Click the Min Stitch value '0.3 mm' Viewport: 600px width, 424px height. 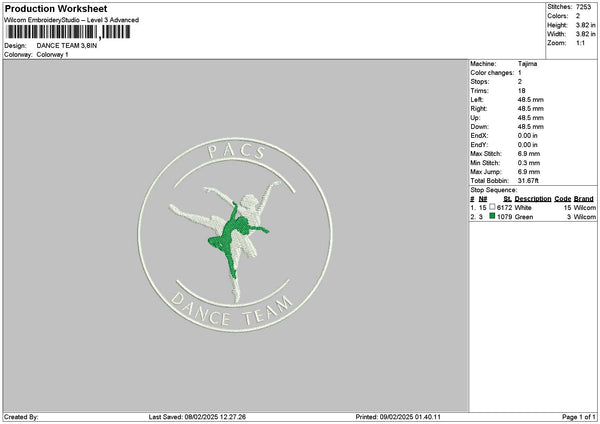coord(529,163)
